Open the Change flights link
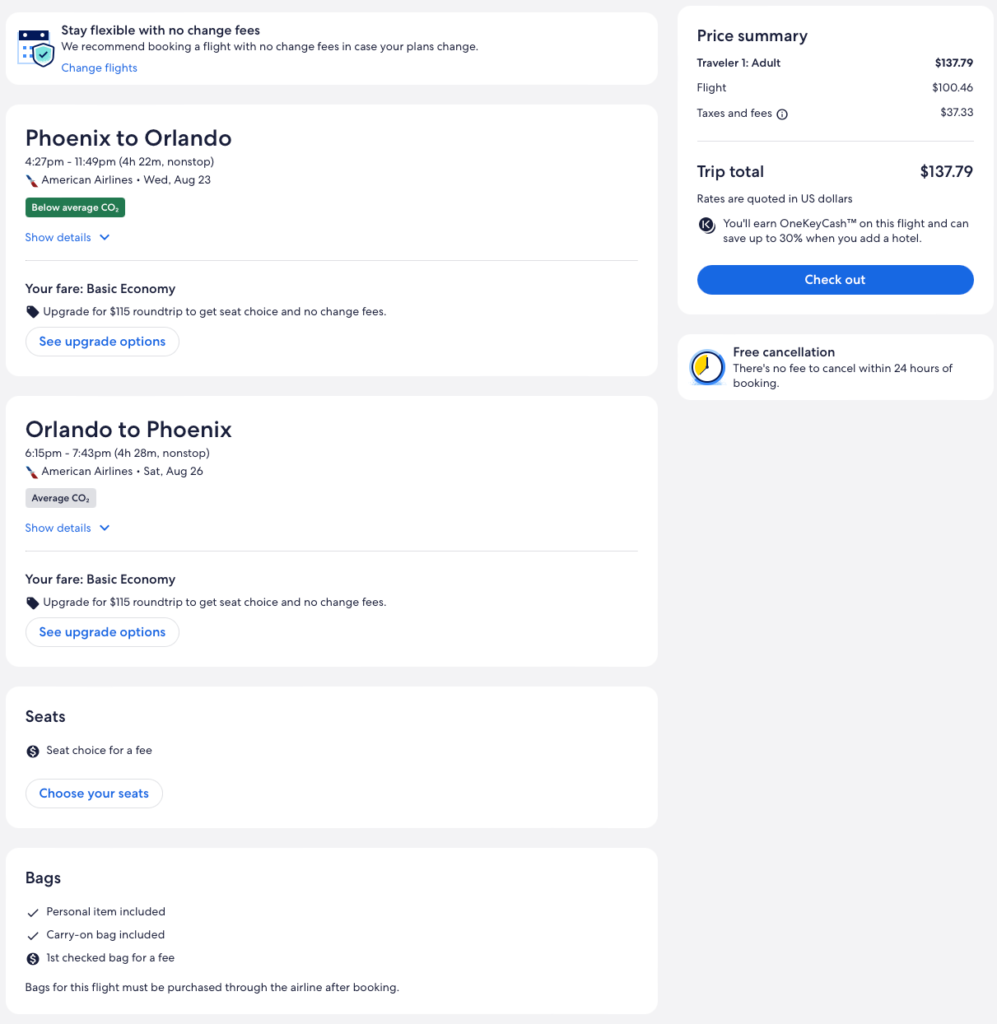The image size is (997, 1024). 99,68
